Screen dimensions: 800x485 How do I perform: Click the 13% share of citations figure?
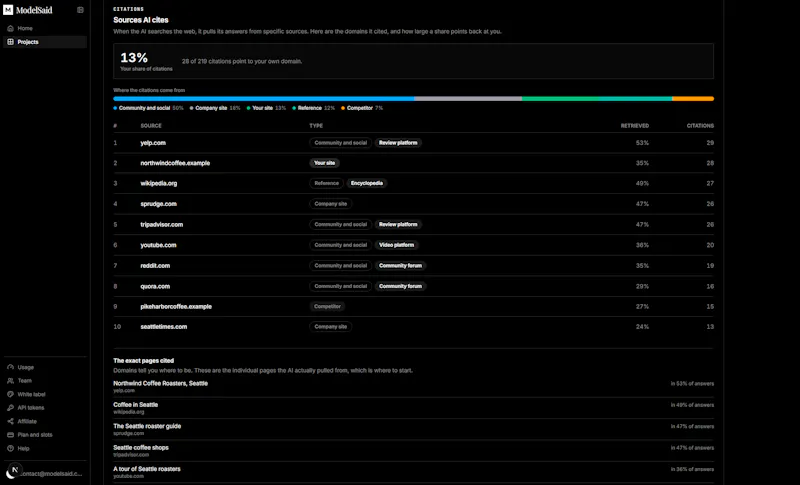tap(134, 58)
